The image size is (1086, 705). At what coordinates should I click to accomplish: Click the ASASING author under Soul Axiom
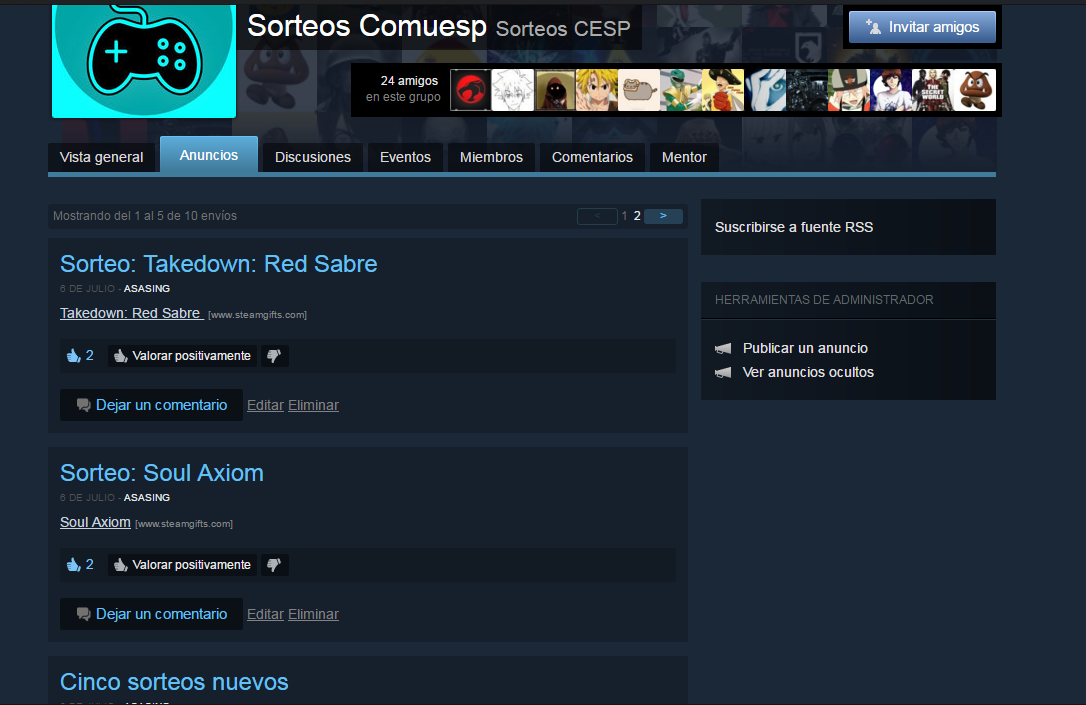coord(147,498)
